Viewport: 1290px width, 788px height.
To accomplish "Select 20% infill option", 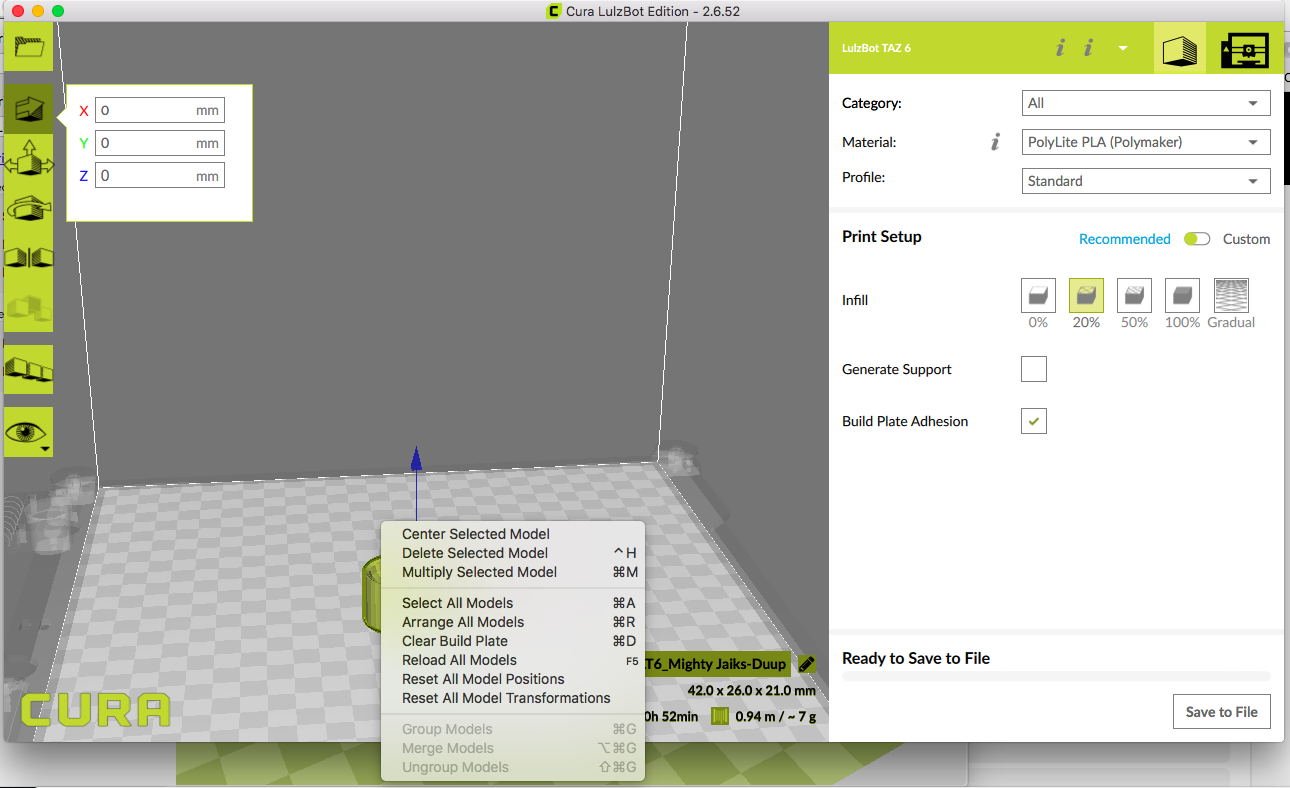I will pyautogui.click(x=1086, y=296).
